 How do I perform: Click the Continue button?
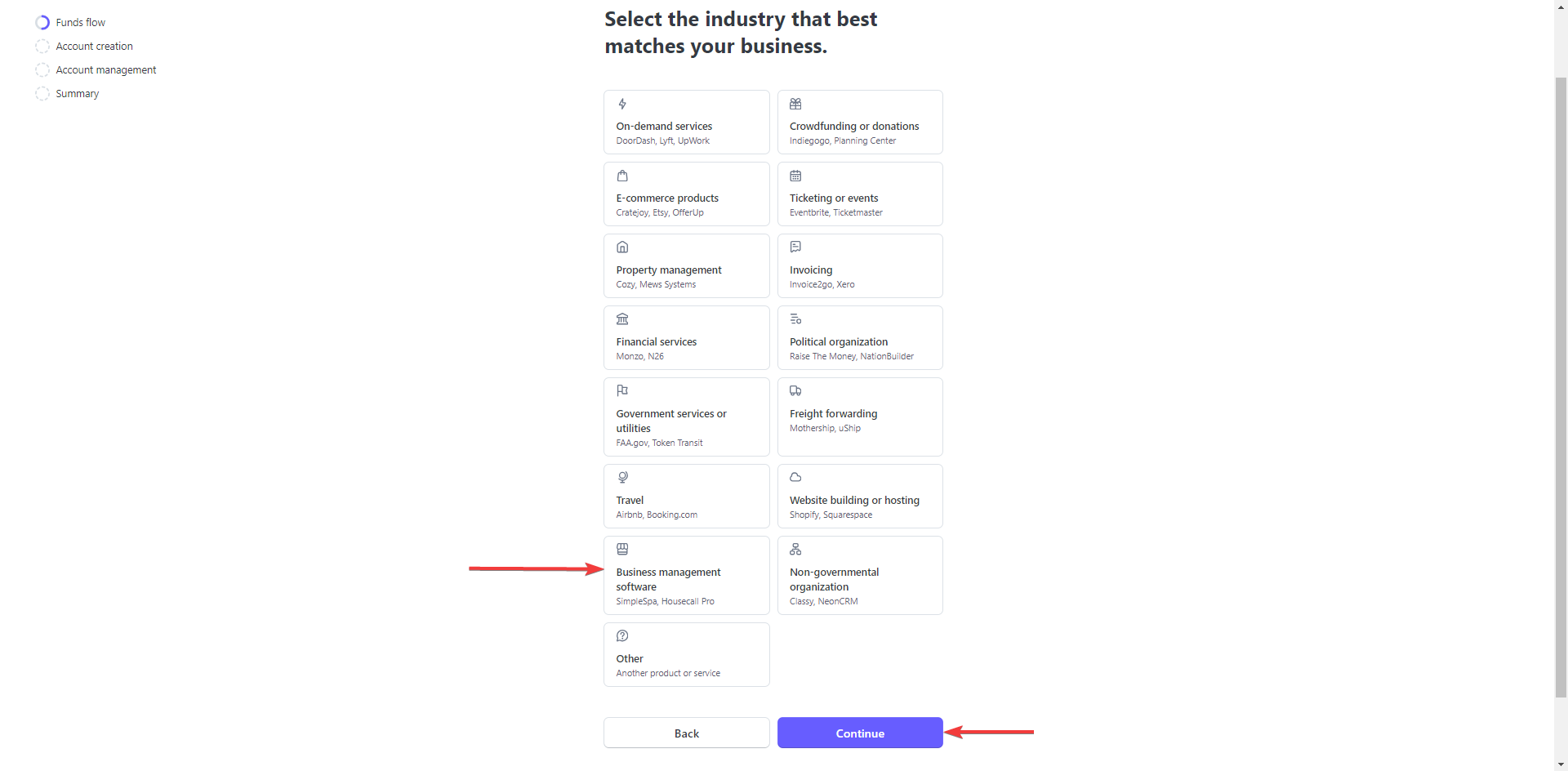[860, 733]
